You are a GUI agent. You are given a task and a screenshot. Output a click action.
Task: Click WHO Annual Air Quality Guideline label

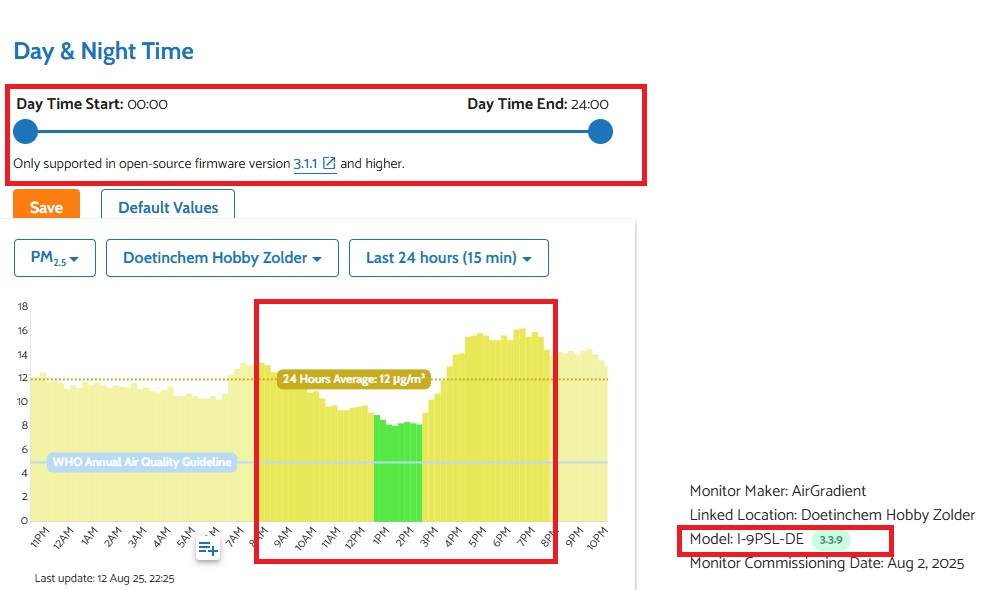(142, 462)
